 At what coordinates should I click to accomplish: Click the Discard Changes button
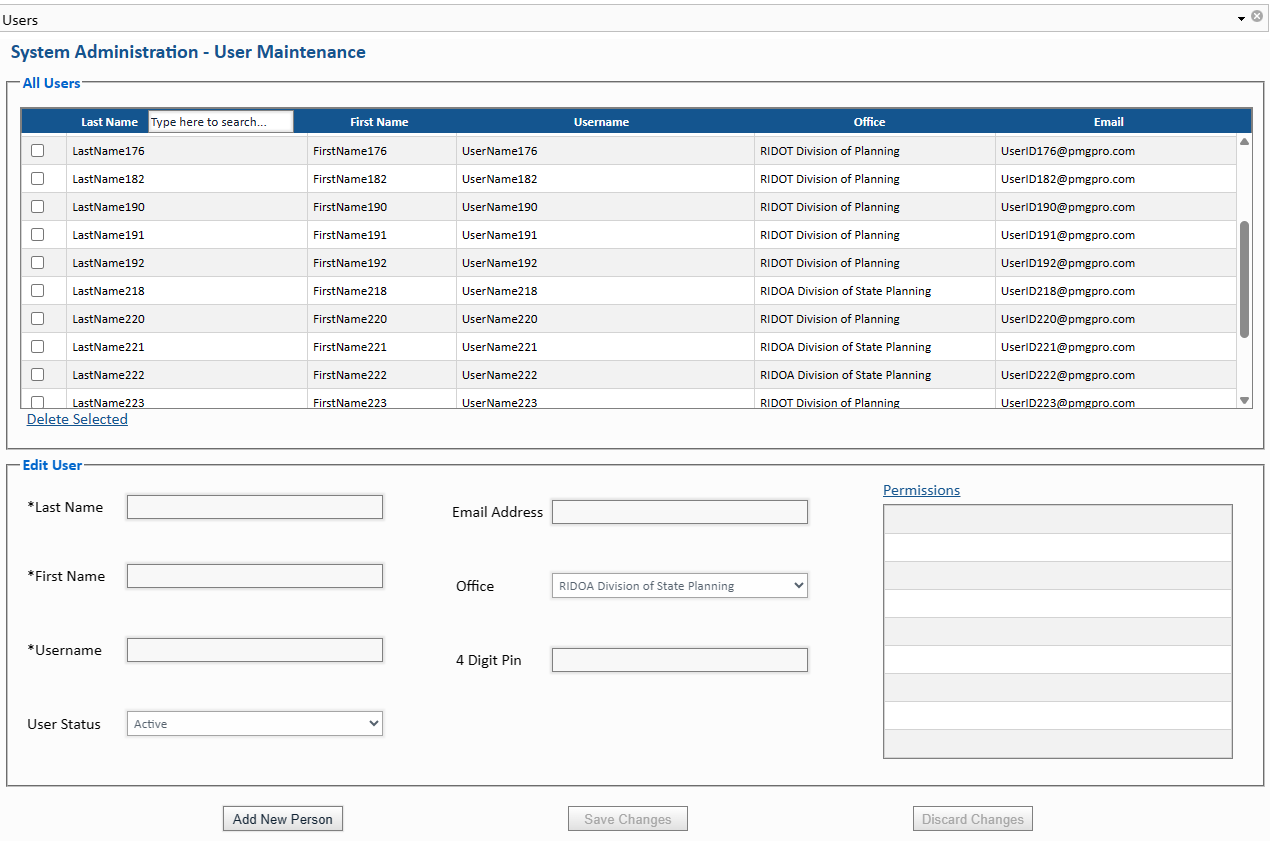point(973,819)
